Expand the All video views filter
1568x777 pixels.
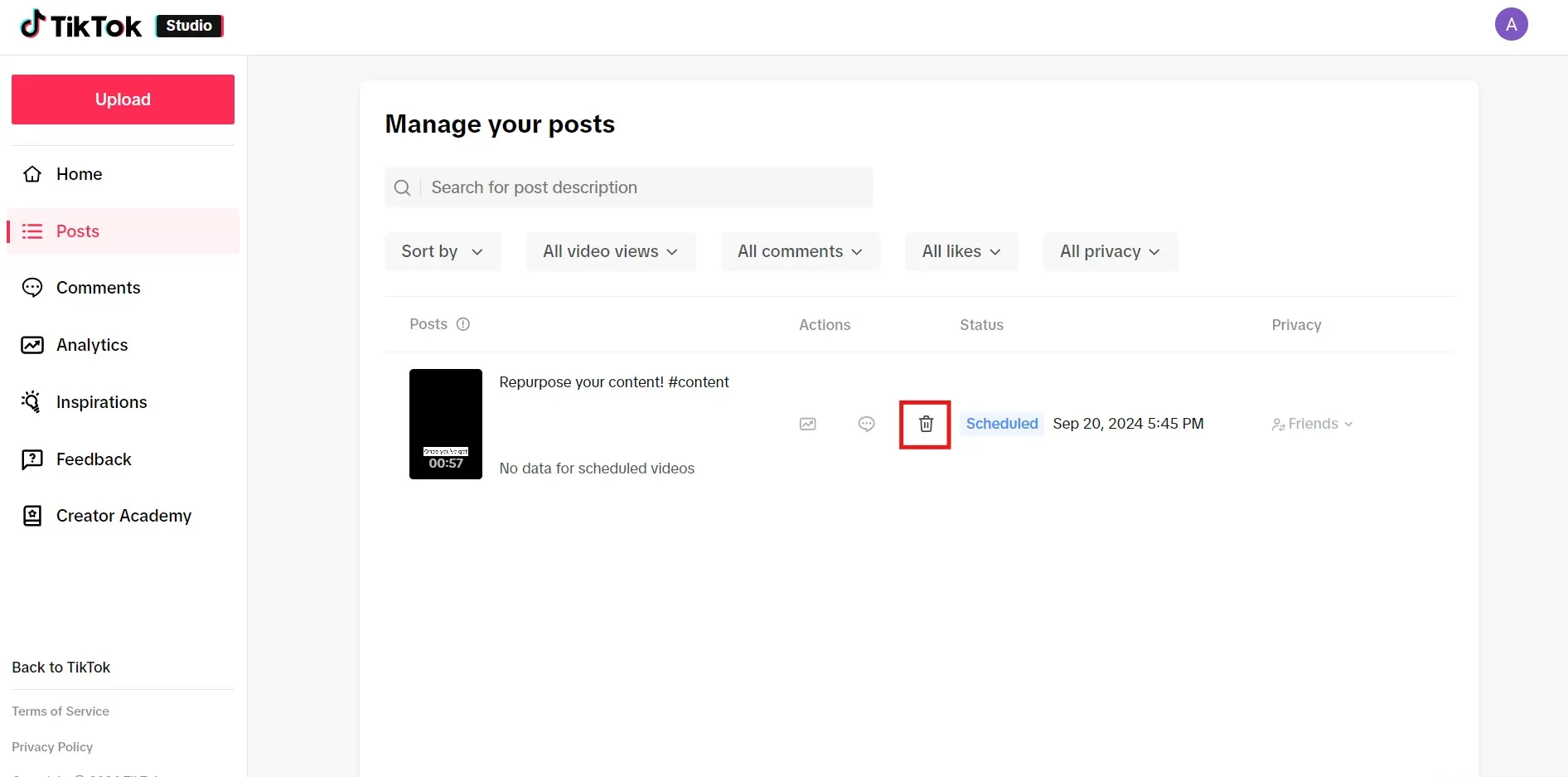[x=610, y=251]
